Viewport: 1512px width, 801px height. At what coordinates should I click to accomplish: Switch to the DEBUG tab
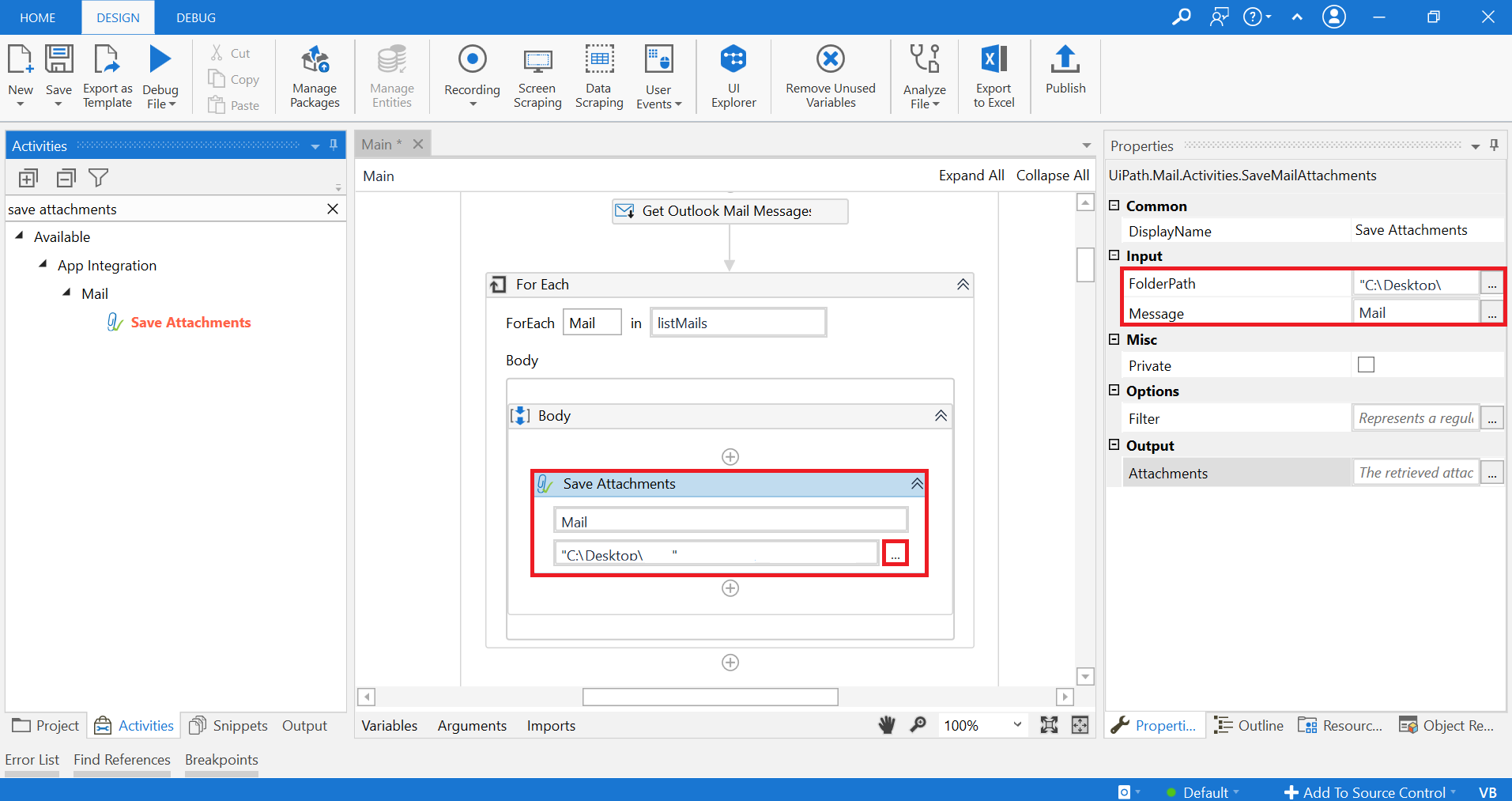point(196,17)
